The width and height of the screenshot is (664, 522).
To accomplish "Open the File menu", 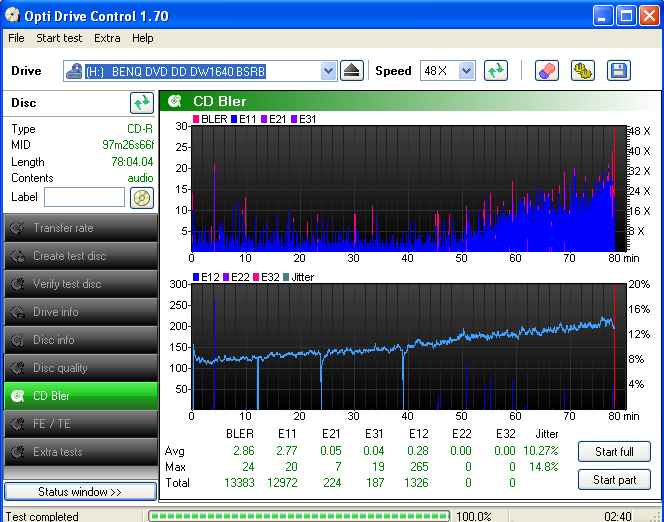I will 16,38.
